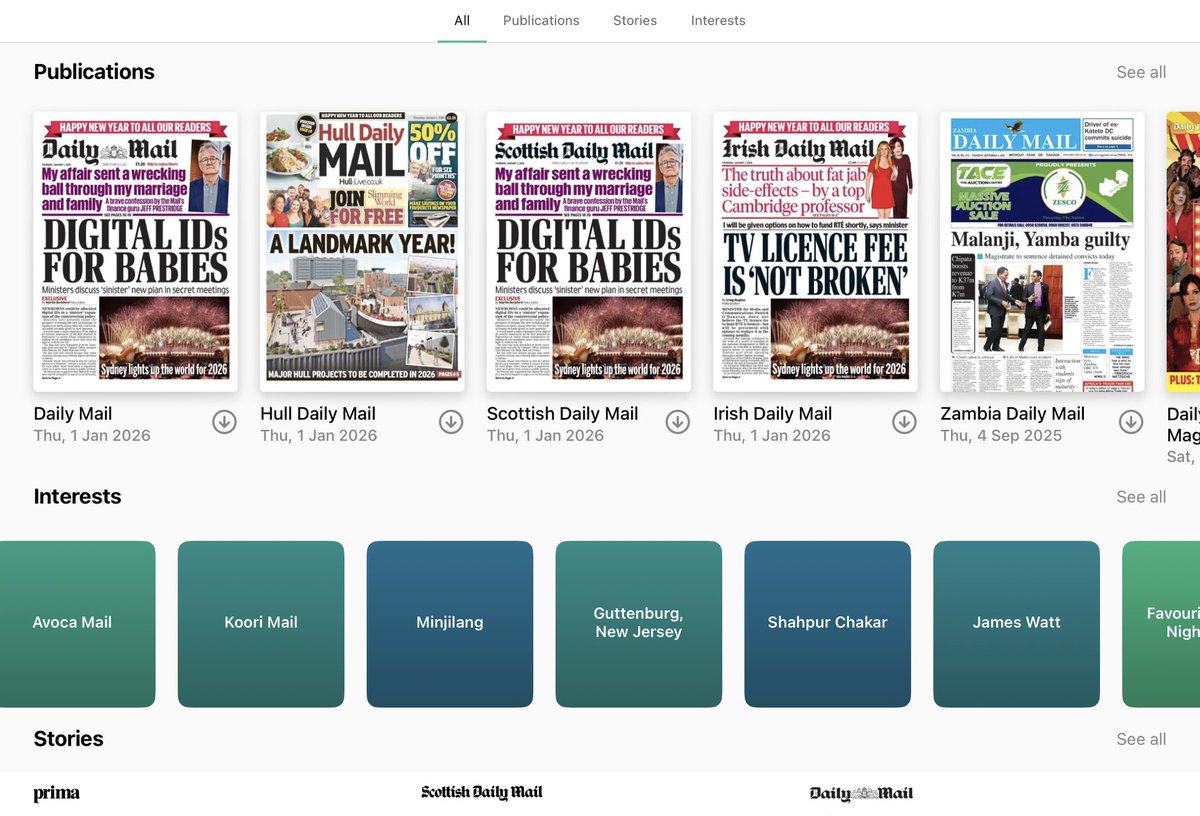See all in Interests section

(x=1141, y=497)
